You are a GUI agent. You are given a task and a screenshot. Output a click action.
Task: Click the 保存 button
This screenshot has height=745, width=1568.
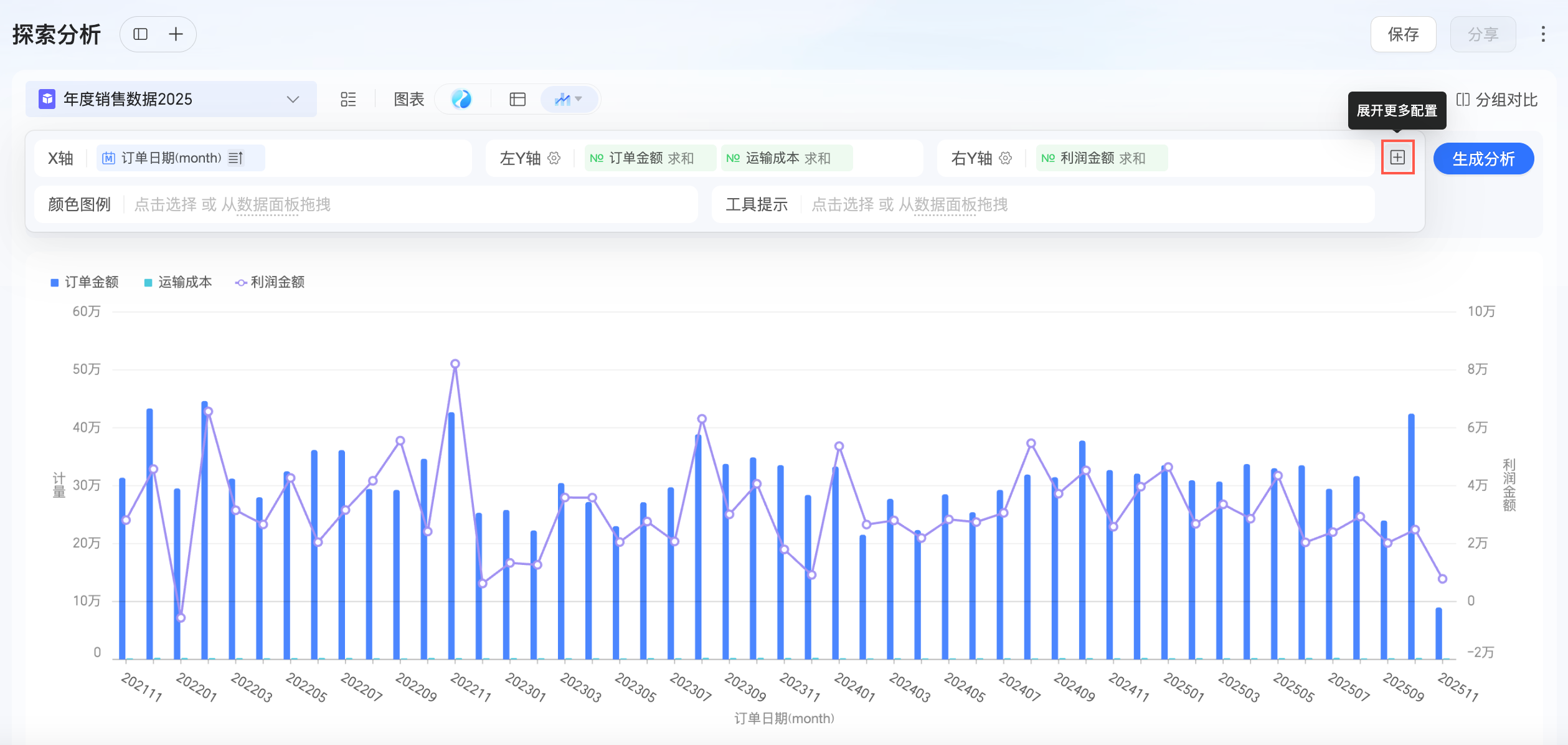1403,34
